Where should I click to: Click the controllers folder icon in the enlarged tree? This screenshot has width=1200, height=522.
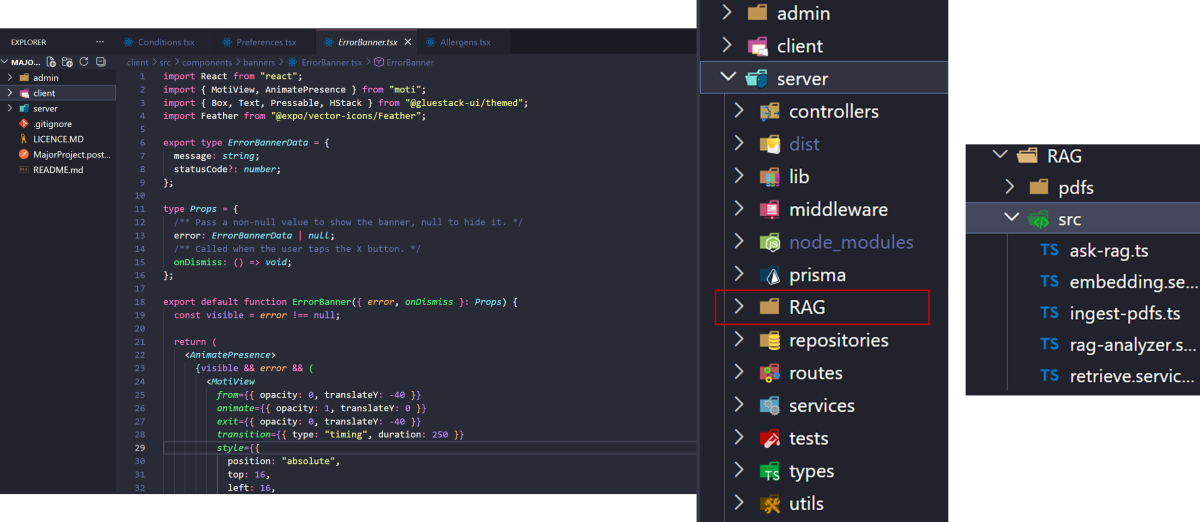click(x=770, y=112)
